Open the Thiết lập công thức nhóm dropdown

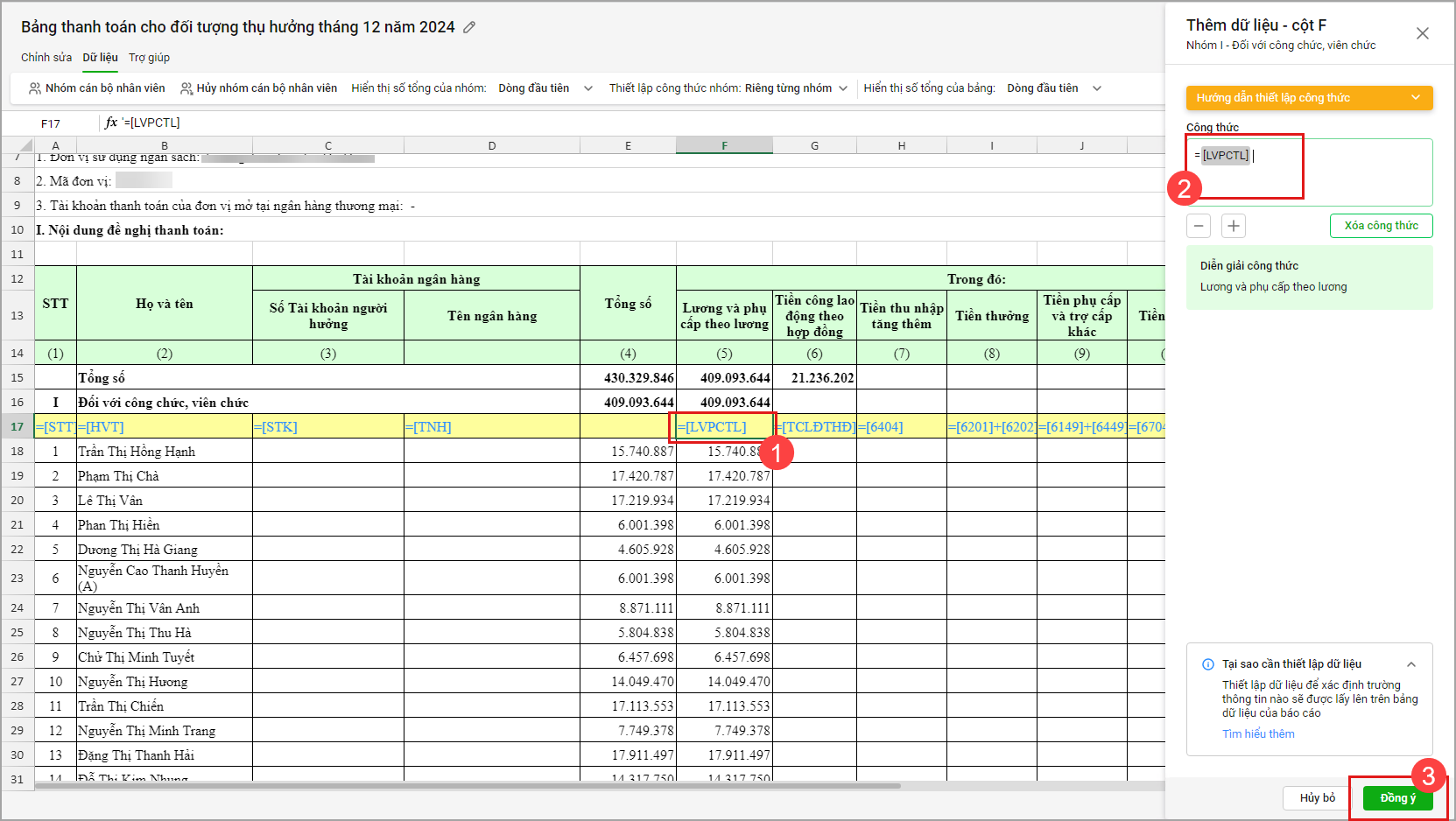(796, 88)
